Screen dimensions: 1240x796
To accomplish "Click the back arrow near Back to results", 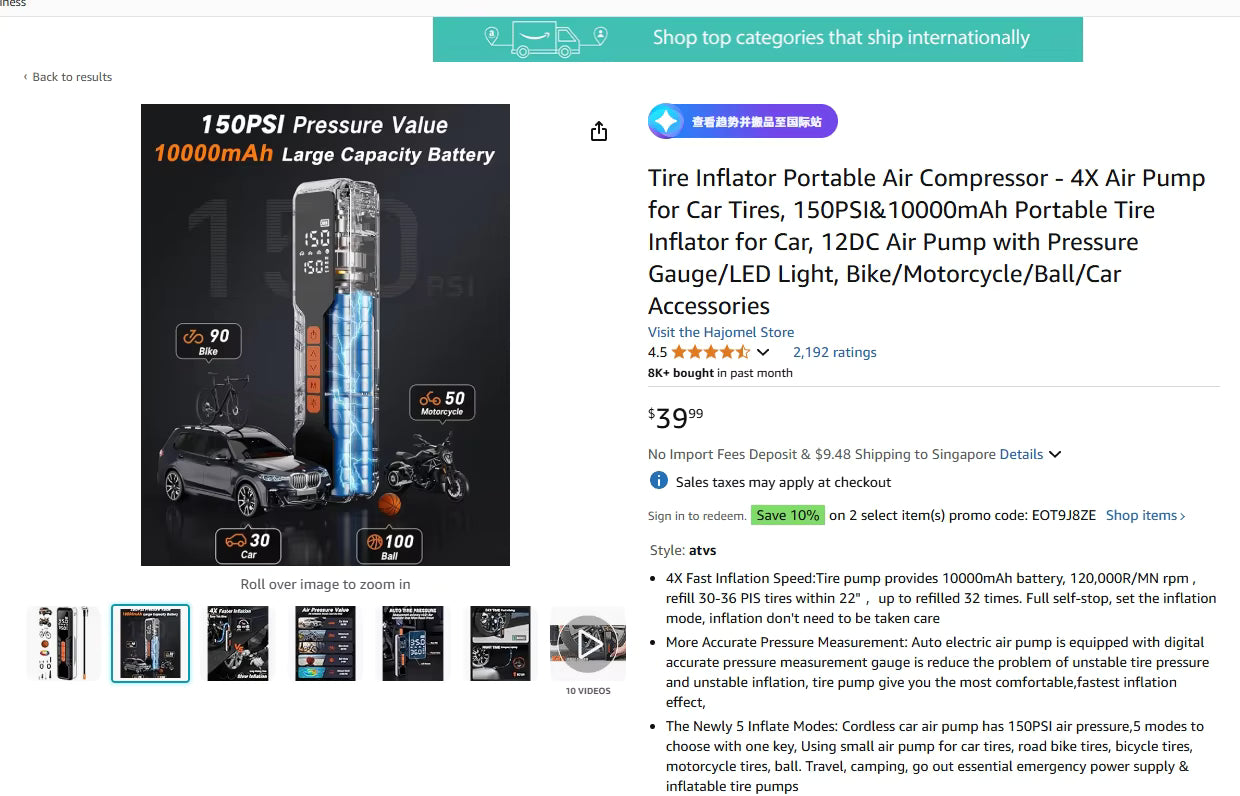I will pos(26,77).
